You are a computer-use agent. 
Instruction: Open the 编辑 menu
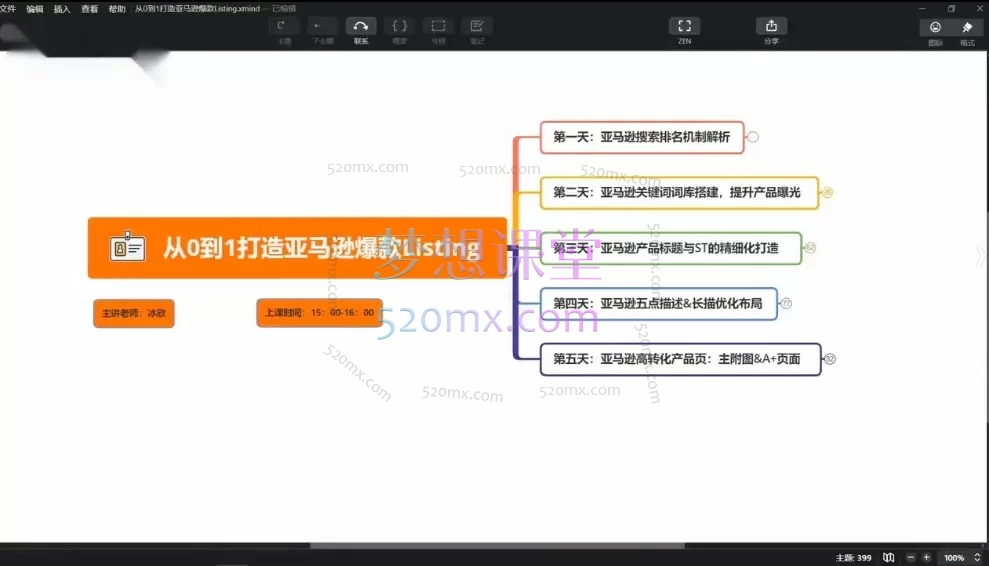(35, 9)
